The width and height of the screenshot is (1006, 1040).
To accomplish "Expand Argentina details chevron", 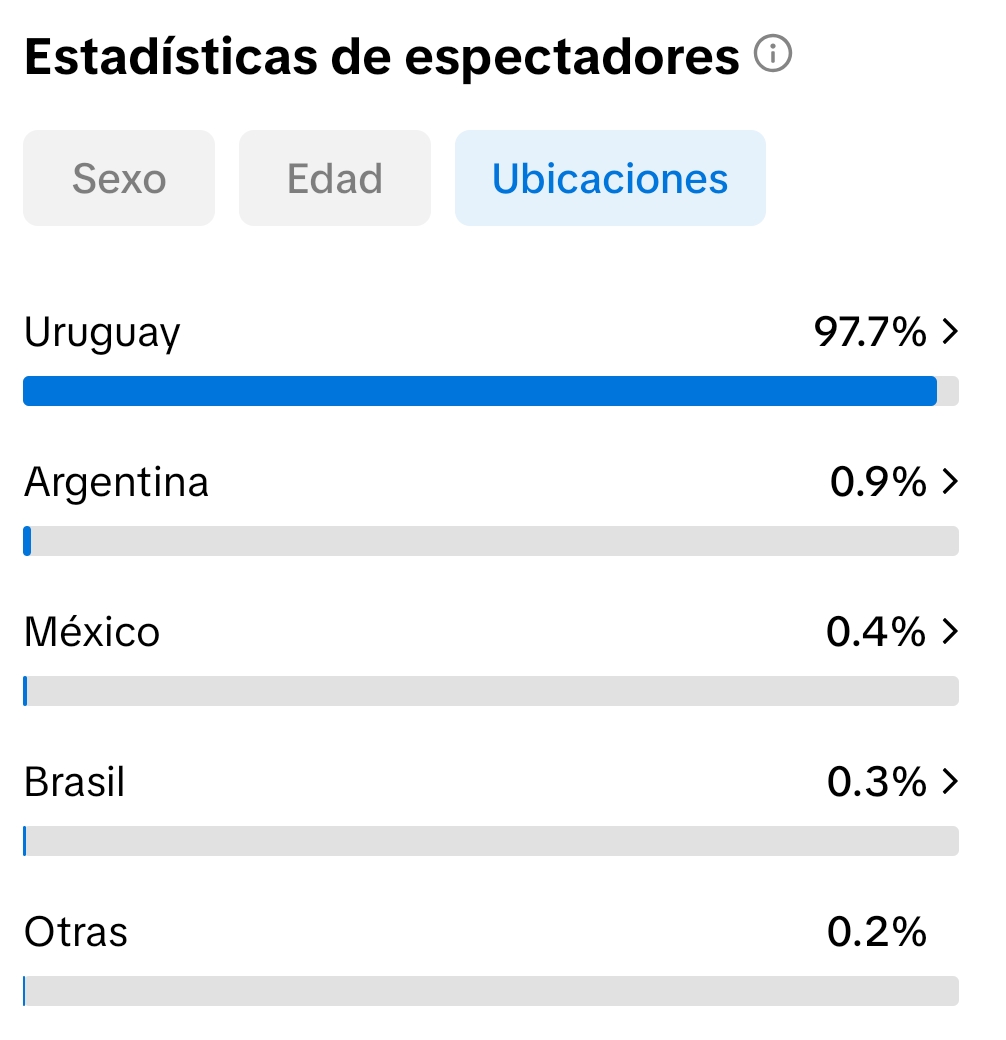I will (x=950, y=483).
